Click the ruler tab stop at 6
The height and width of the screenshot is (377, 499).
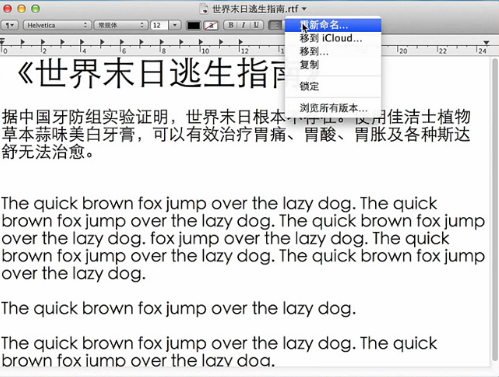[x=122, y=42]
